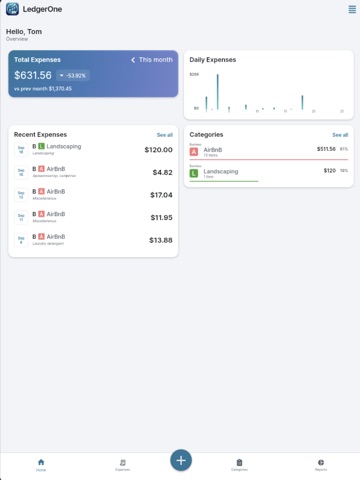Open Landscaping category in Categories card
The image size is (360, 480).
click(x=269, y=173)
